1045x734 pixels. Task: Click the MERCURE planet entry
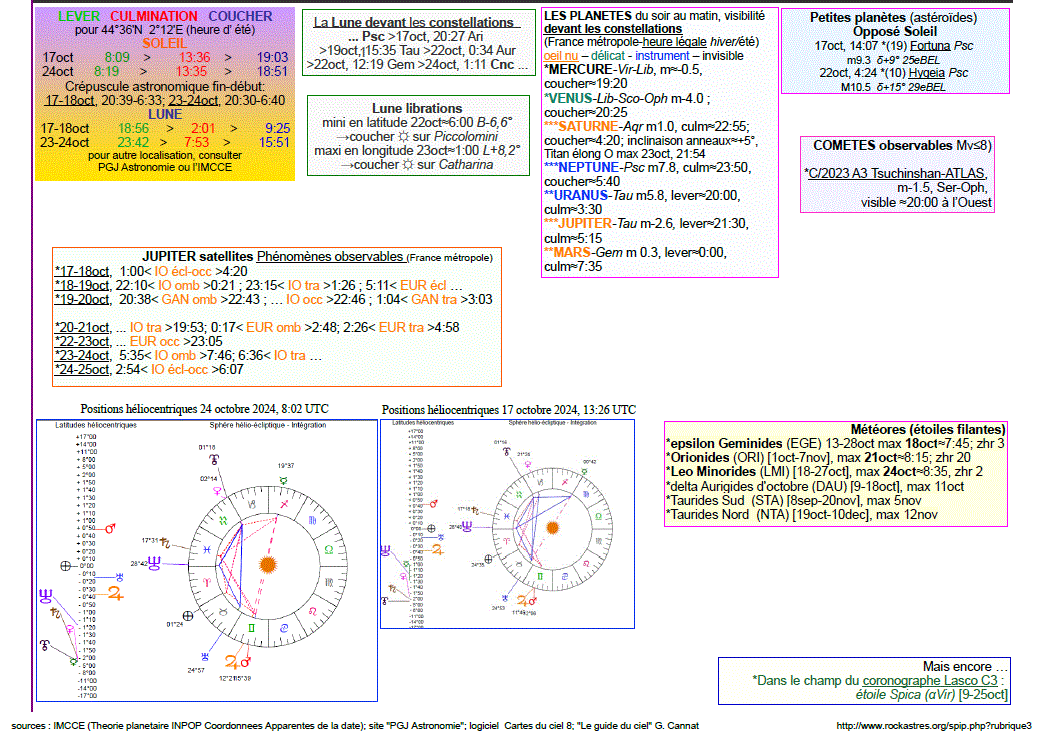pos(580,69)
